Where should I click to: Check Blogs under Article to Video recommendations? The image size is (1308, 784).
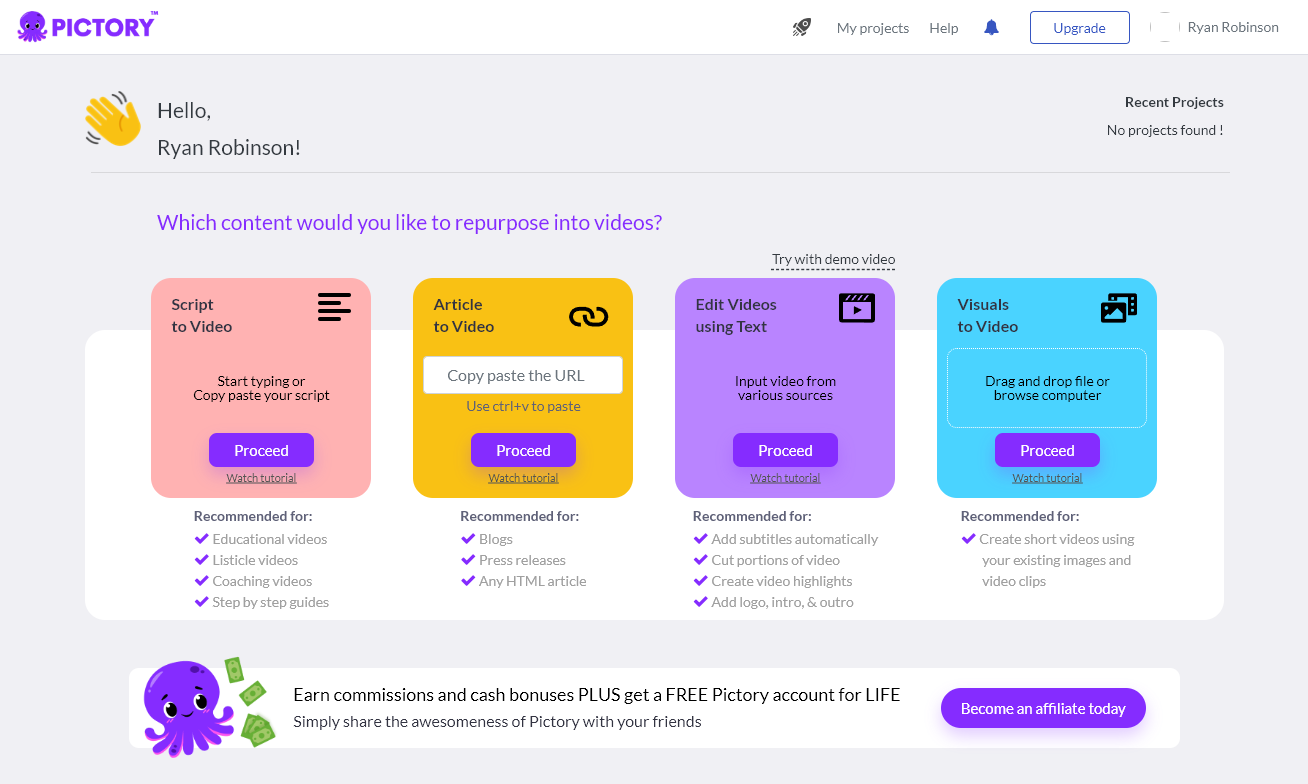[494, 539]
